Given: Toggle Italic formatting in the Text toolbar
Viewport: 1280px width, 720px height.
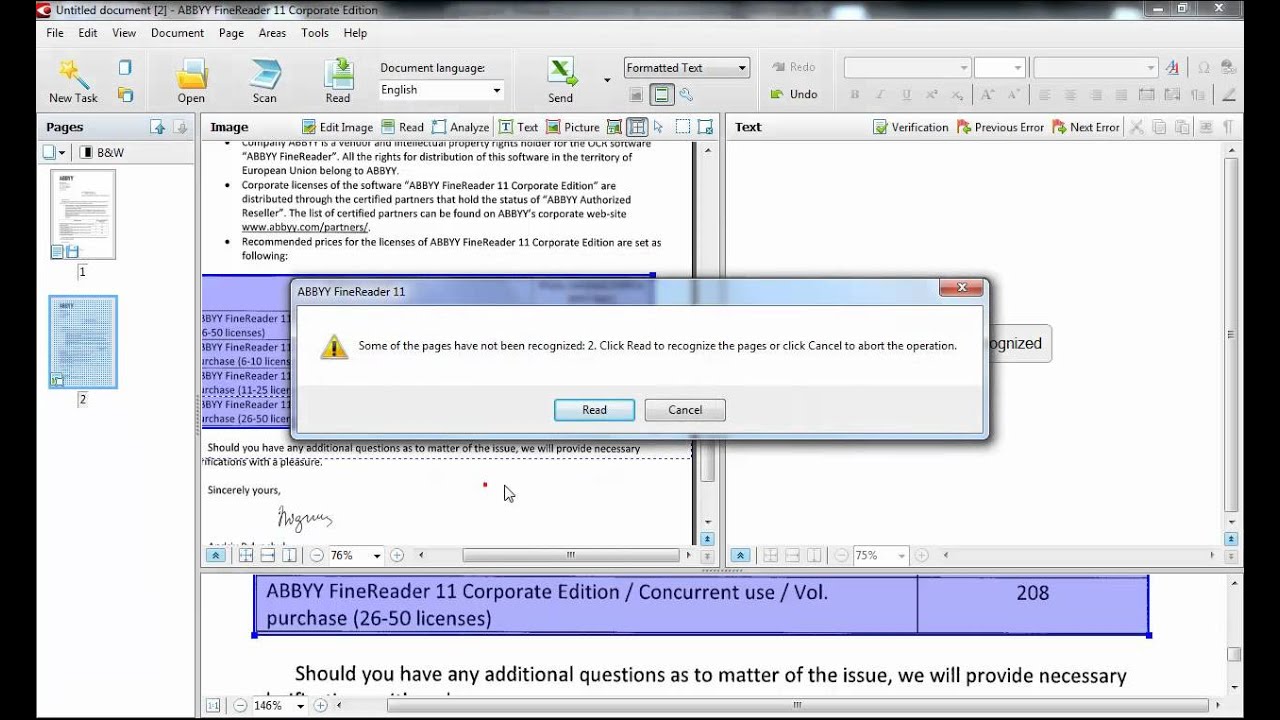Looking at the screenshot, I should [881, 95].
